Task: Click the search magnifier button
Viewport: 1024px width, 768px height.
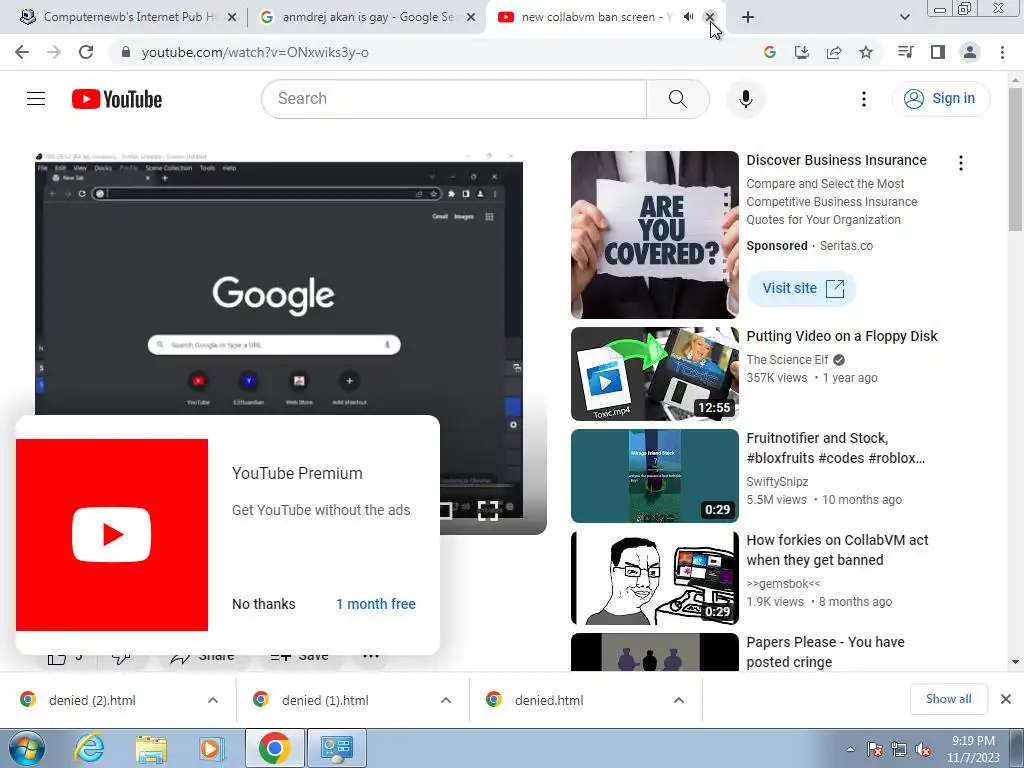Action: (x=677, y=99)
